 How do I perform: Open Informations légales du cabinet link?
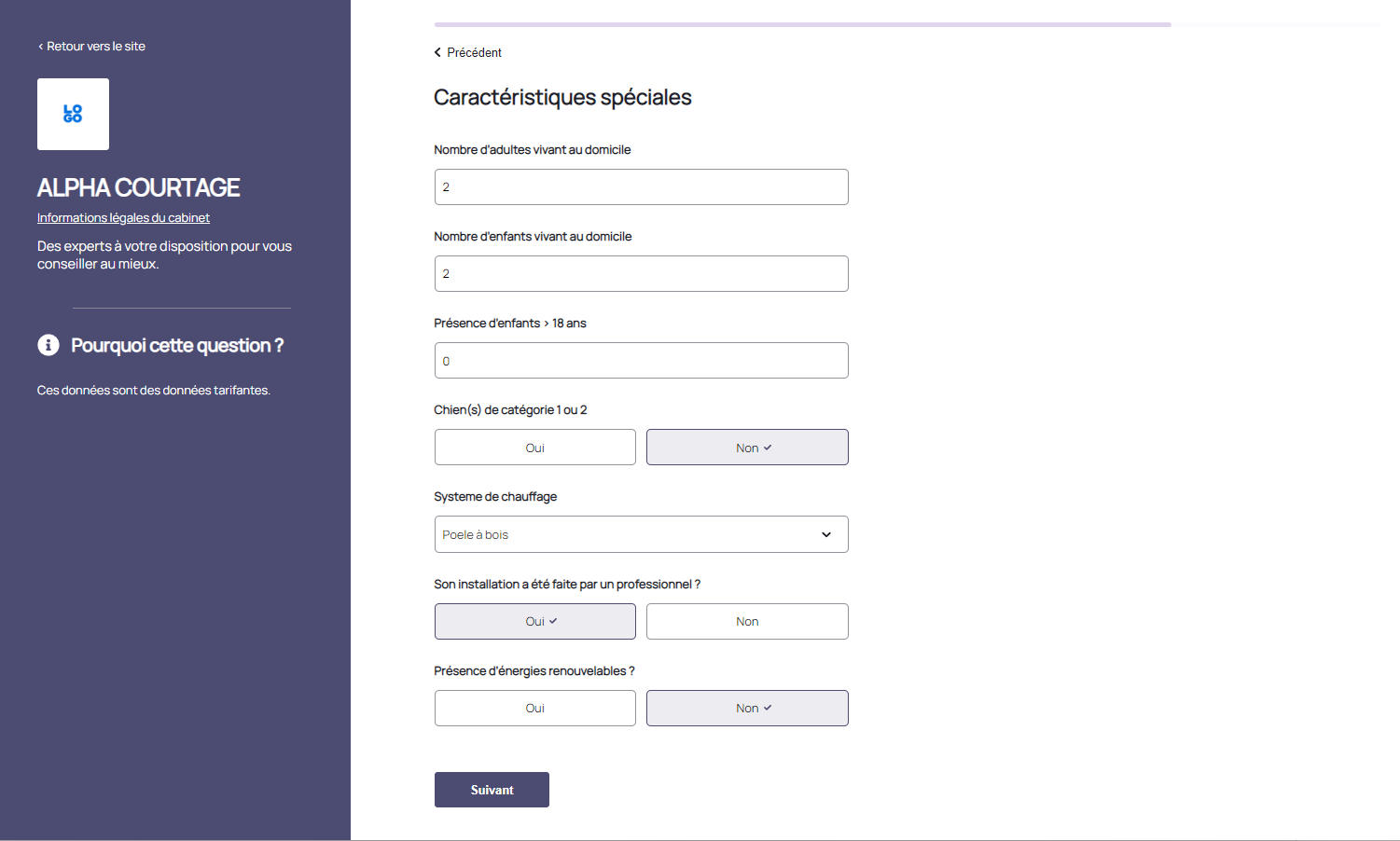coord(123,217)
